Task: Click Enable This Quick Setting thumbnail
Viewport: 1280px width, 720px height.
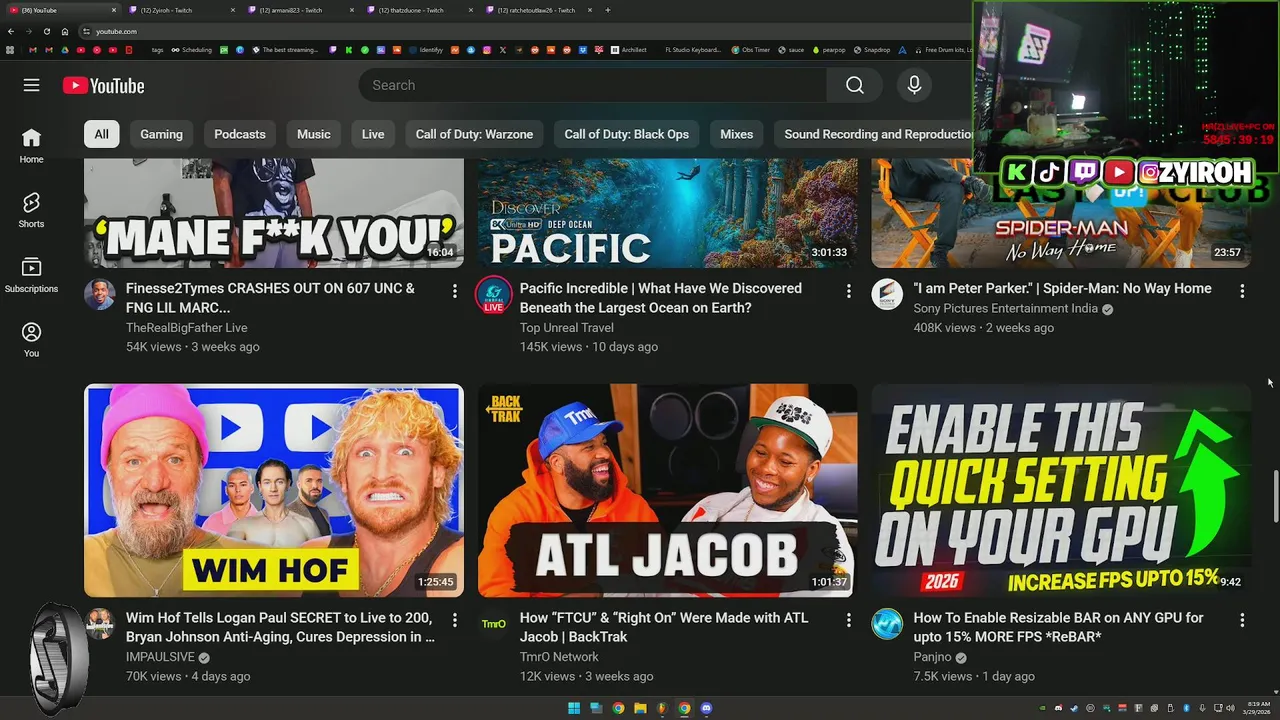Action: (x=1061, y=490)
